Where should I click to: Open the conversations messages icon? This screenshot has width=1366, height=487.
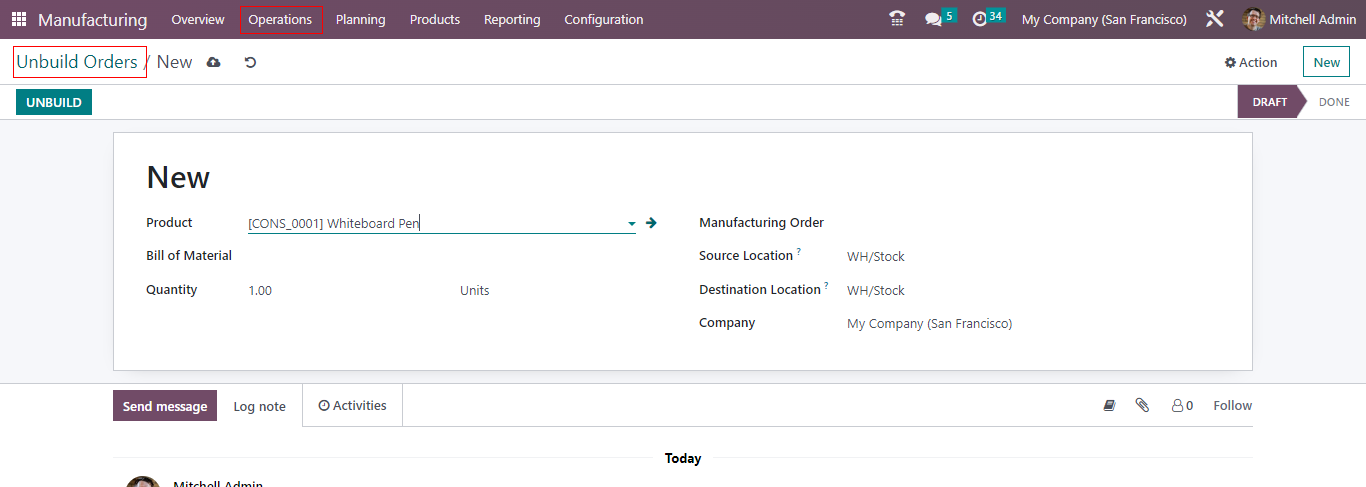[934, 19]
